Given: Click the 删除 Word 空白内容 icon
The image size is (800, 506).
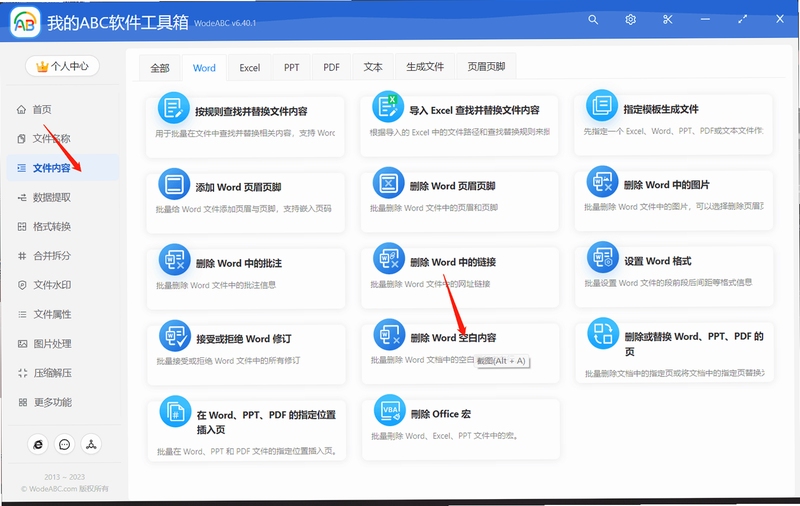Looking at the screenshot, I should coord(389,335).
